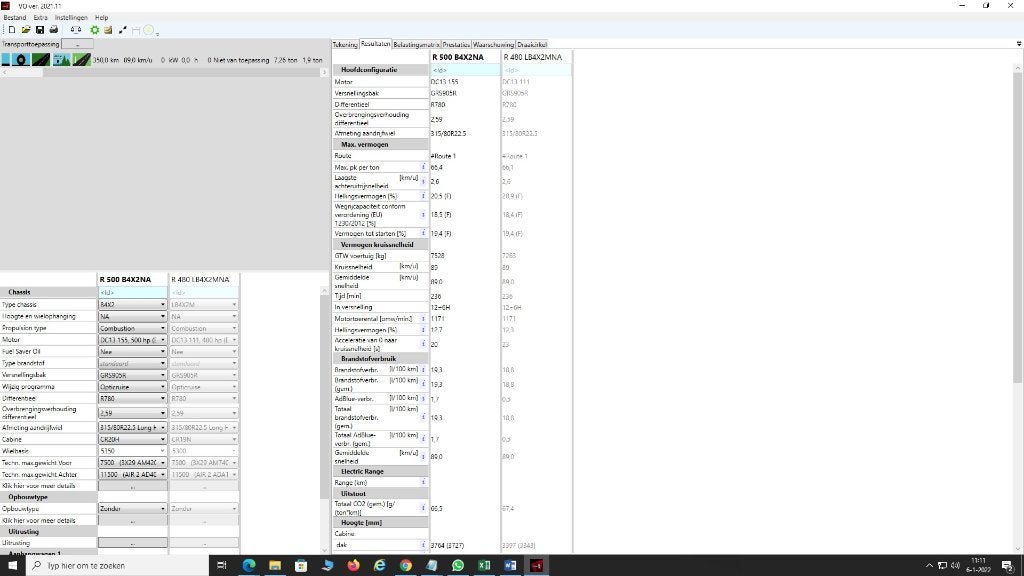Click the diagonal arrows expand icon

[x=122, y=30]
